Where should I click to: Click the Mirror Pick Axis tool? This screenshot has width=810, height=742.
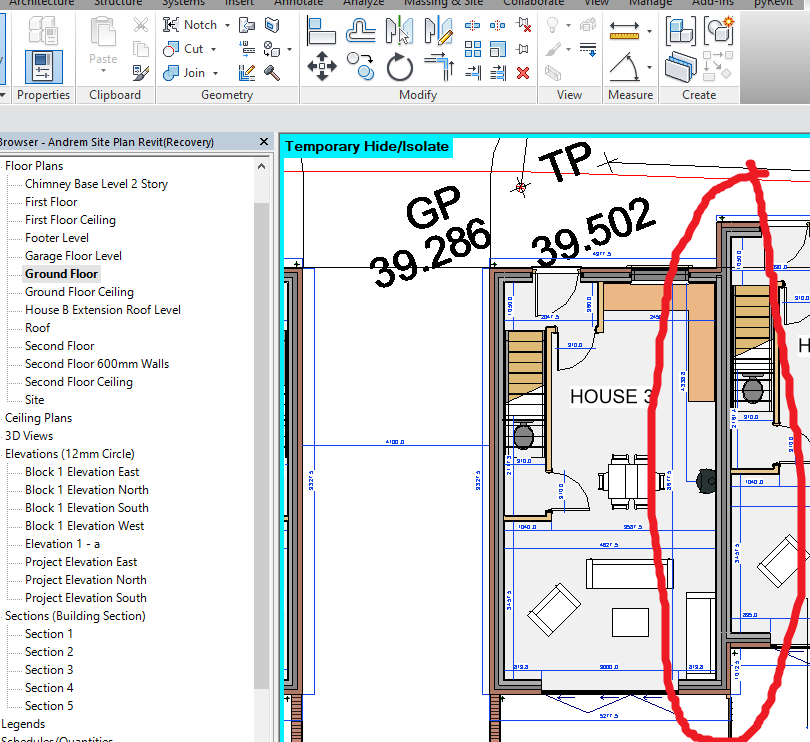(x=400, y=31)
